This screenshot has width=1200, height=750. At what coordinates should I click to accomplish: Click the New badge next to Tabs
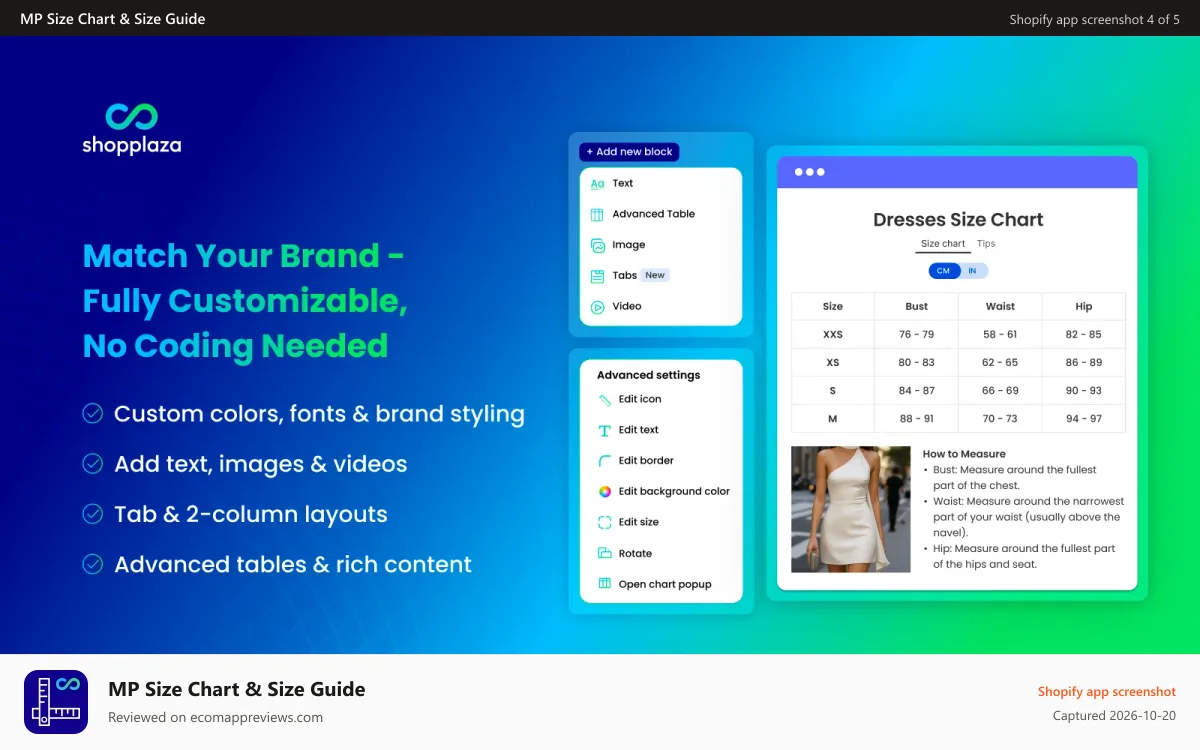click(x=655, y=275)
